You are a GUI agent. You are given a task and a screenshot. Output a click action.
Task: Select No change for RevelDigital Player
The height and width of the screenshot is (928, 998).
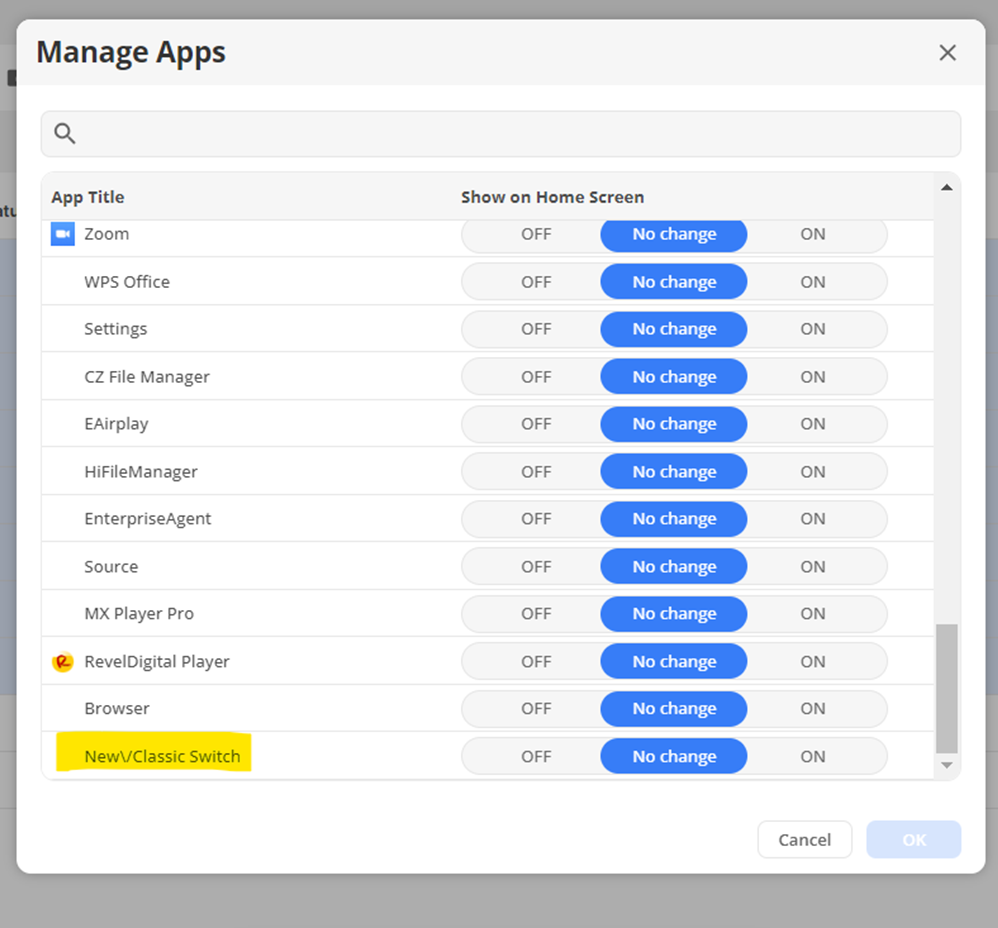(x=674, y=661)
